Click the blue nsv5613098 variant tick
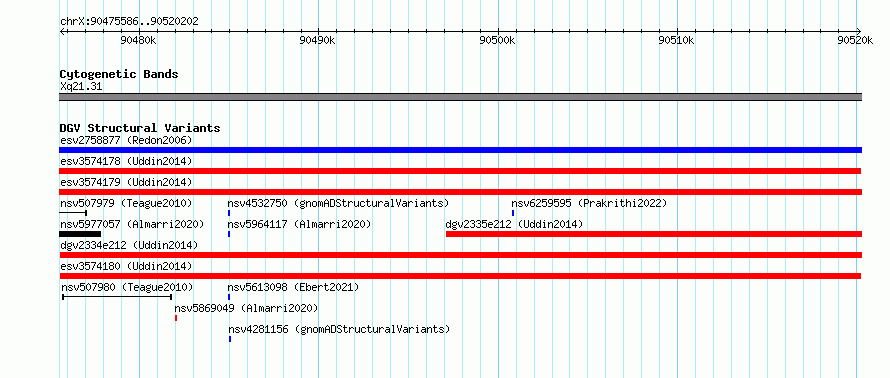The image size is (890, 378). 229,297
